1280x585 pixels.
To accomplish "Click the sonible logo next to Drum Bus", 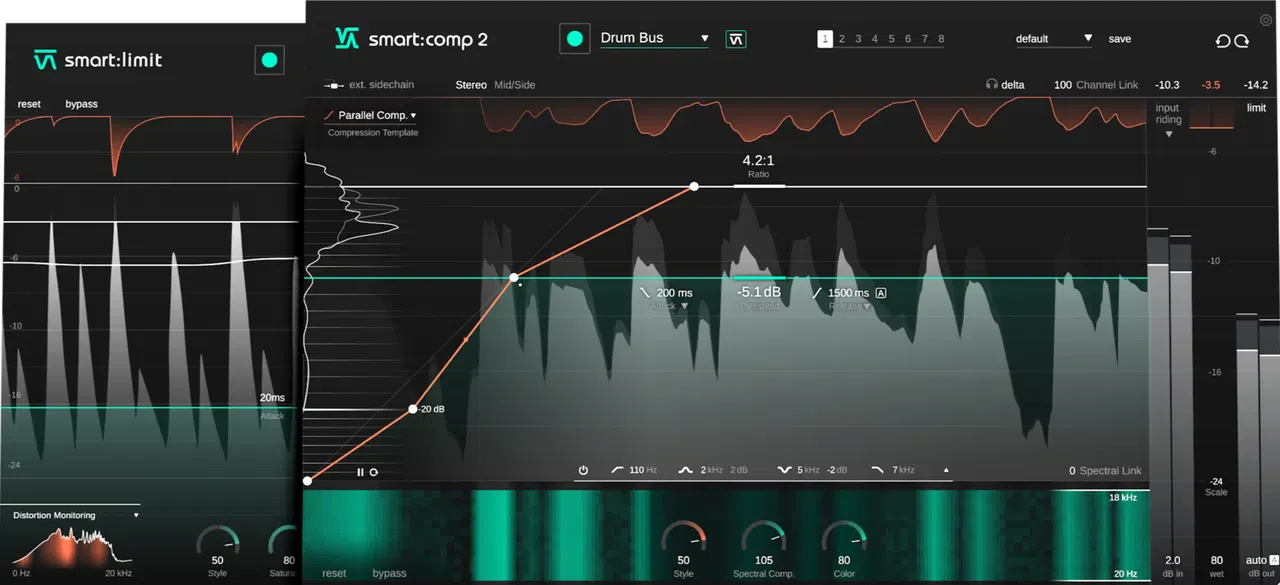I will tap(736, 39).
